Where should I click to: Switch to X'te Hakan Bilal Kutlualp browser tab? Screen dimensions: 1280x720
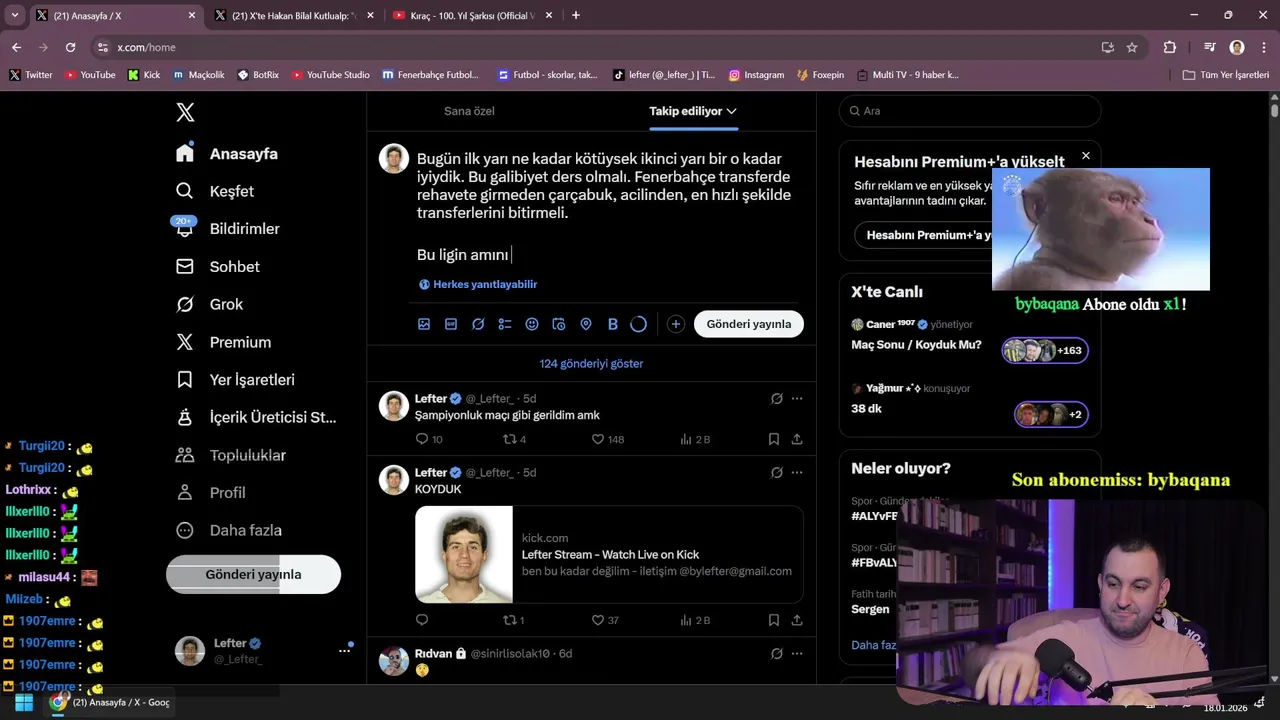coord(296,15)
